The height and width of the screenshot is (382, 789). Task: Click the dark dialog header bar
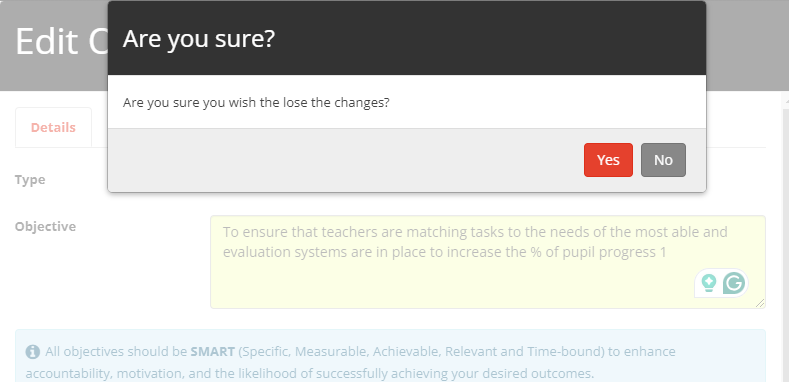(407, 38)
